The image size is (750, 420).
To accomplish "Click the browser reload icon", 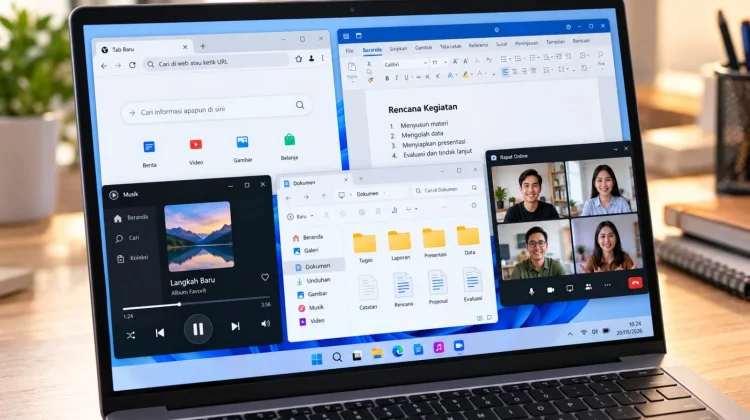I will 132,65.
